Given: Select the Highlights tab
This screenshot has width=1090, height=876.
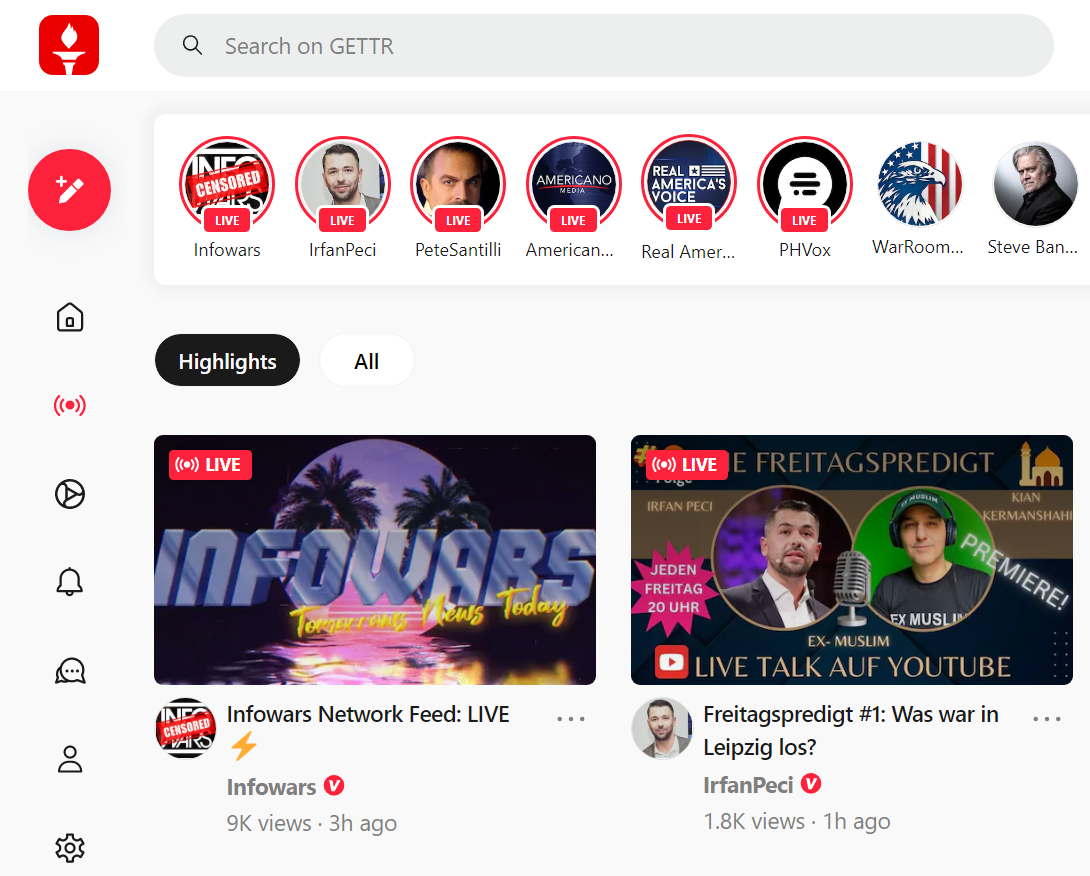Looking at the screenshot, I should pos(227,361).
